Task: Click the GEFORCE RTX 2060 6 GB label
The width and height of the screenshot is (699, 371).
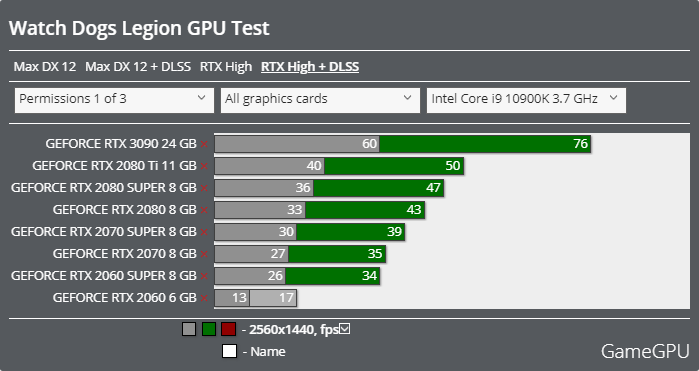Action: [124, 297]
